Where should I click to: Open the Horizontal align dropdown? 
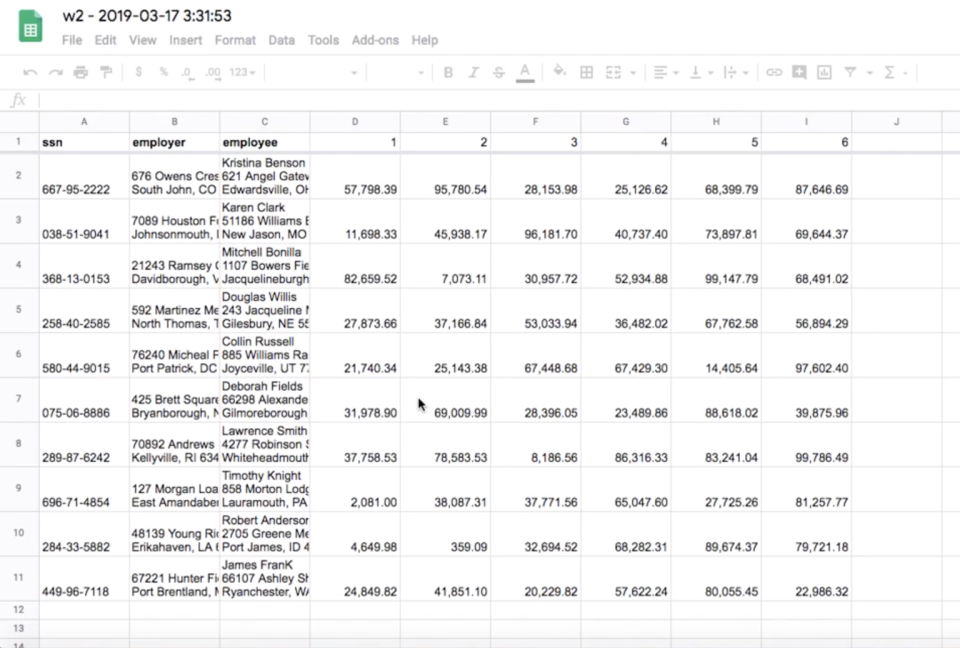click(x=666, y=72)
